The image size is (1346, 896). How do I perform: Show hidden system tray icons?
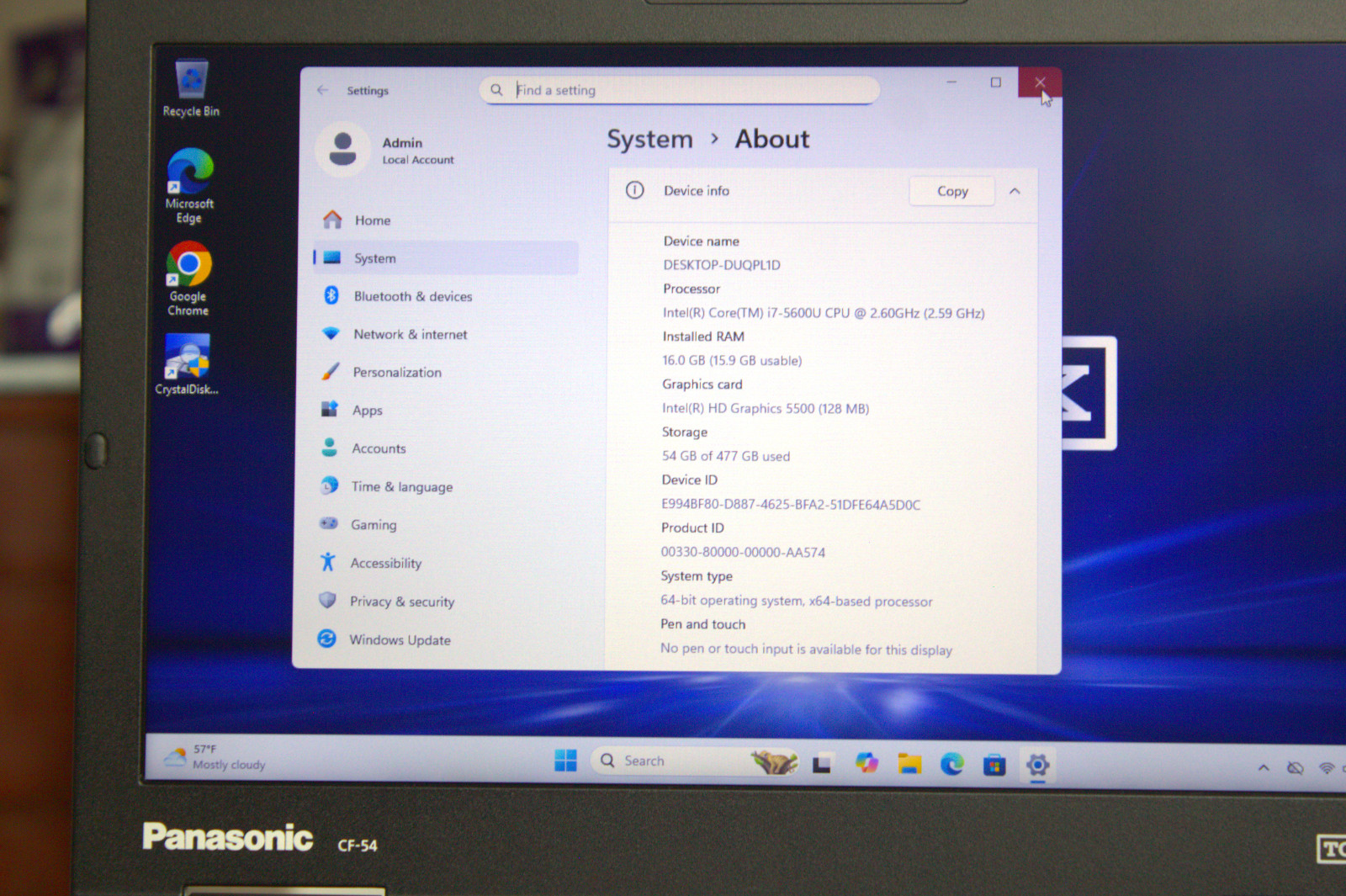tap(1264, 767)
